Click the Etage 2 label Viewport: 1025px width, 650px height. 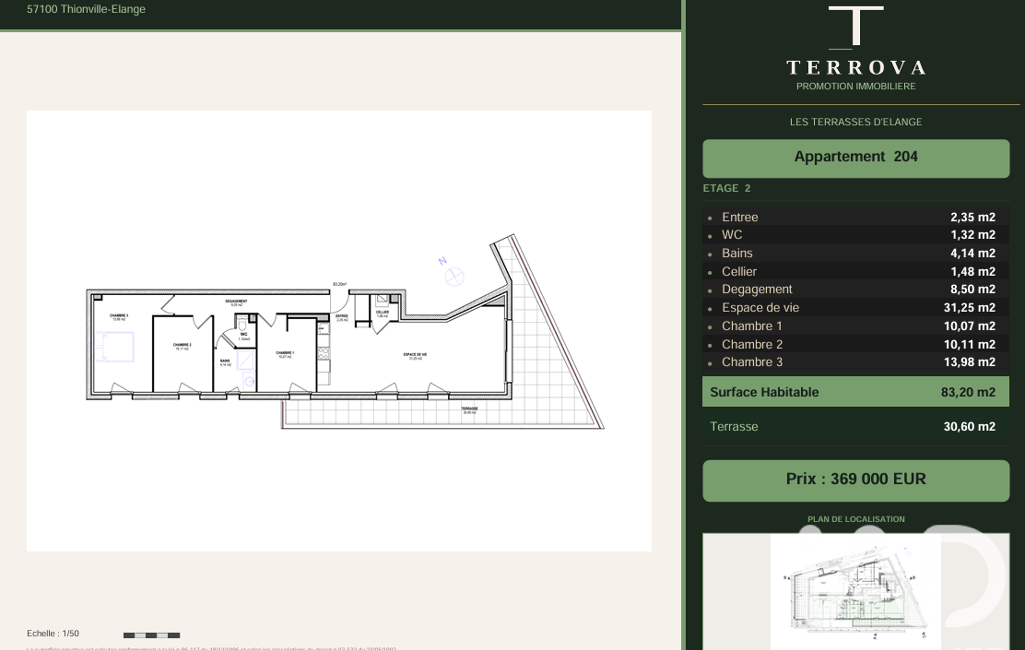(x=726, y=188)
